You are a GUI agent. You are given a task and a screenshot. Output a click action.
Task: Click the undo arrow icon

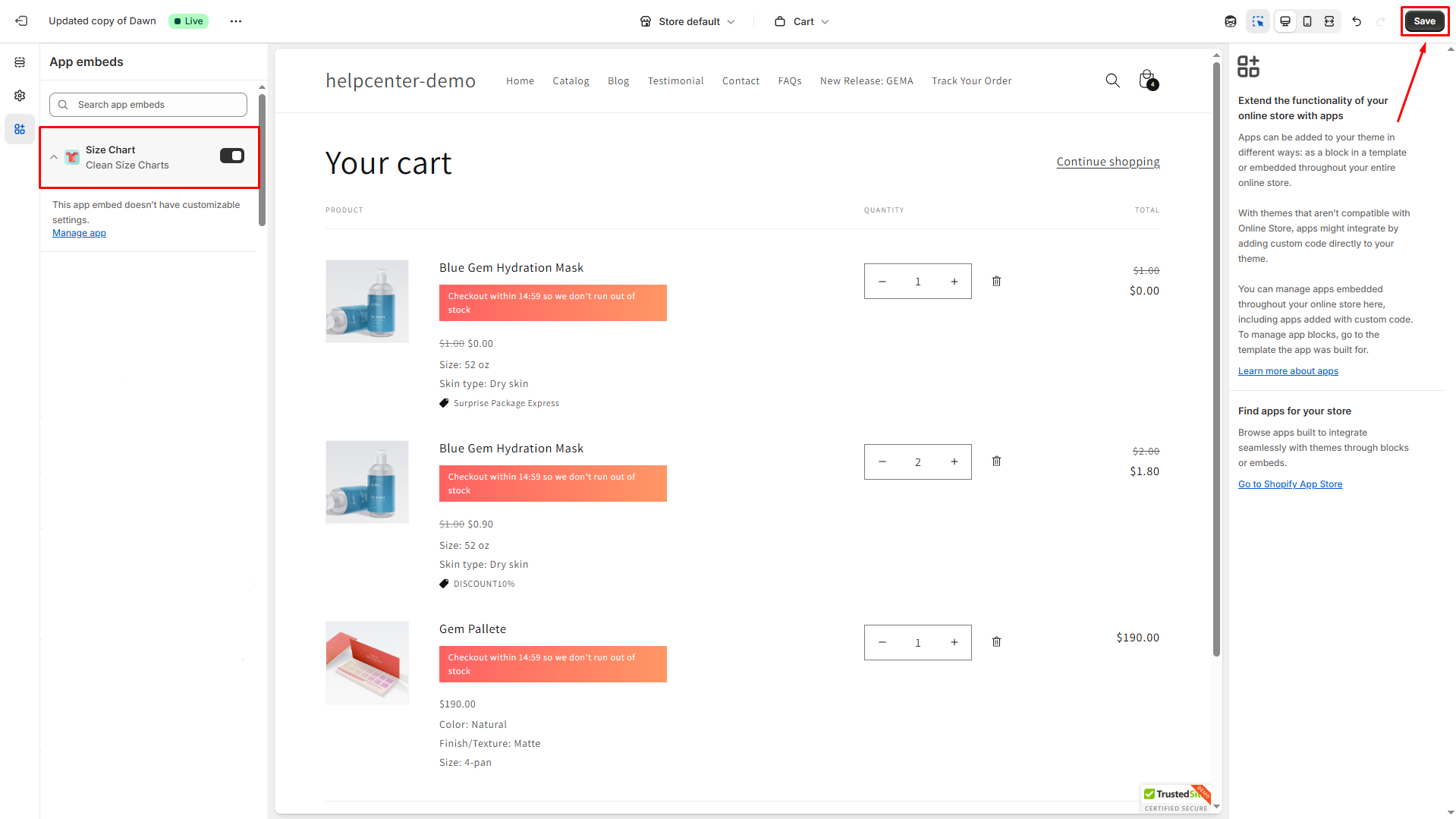pos(1357,21)
